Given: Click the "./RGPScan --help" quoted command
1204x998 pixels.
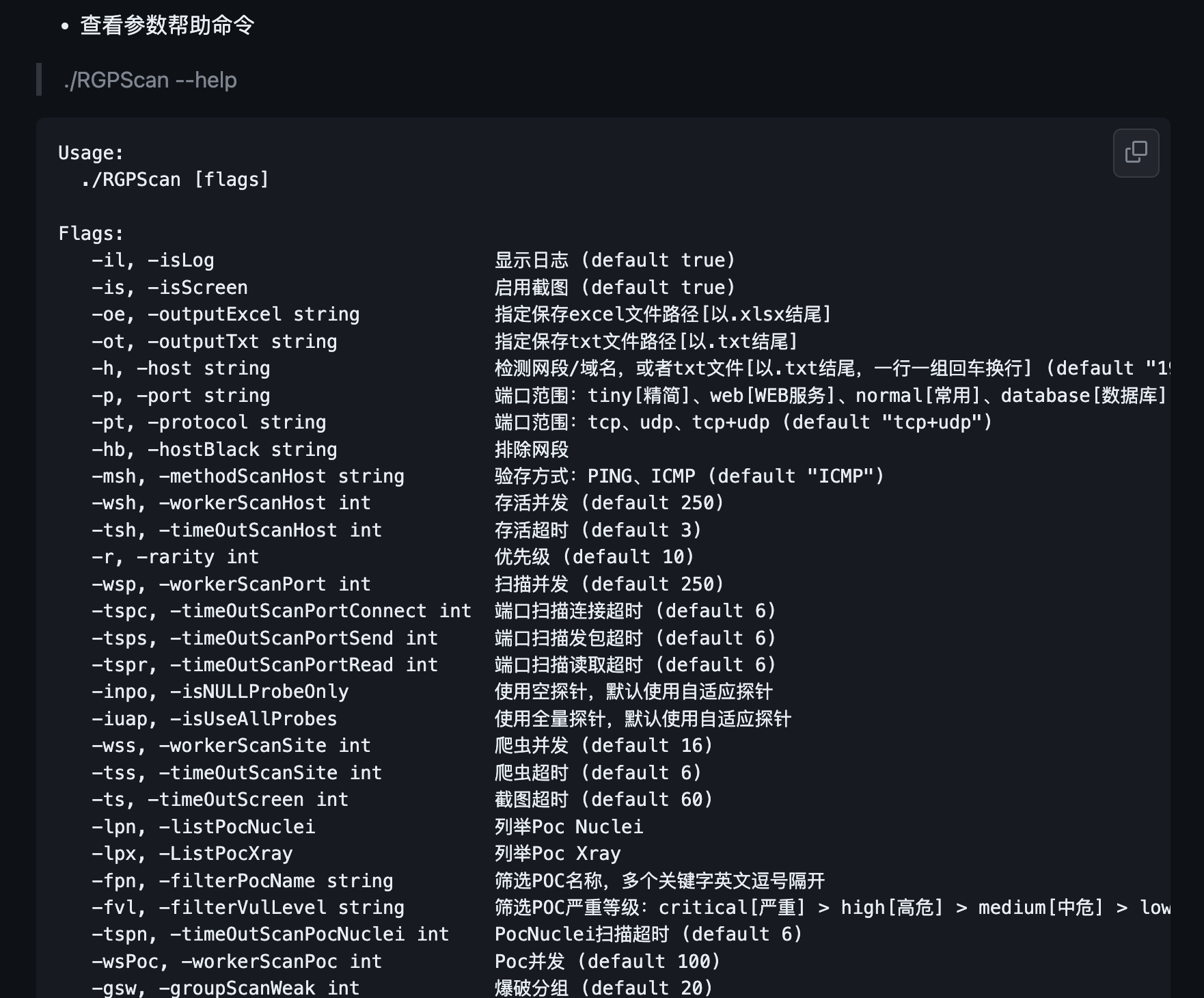Looking at the screenshot, I should tap(150, 80).
